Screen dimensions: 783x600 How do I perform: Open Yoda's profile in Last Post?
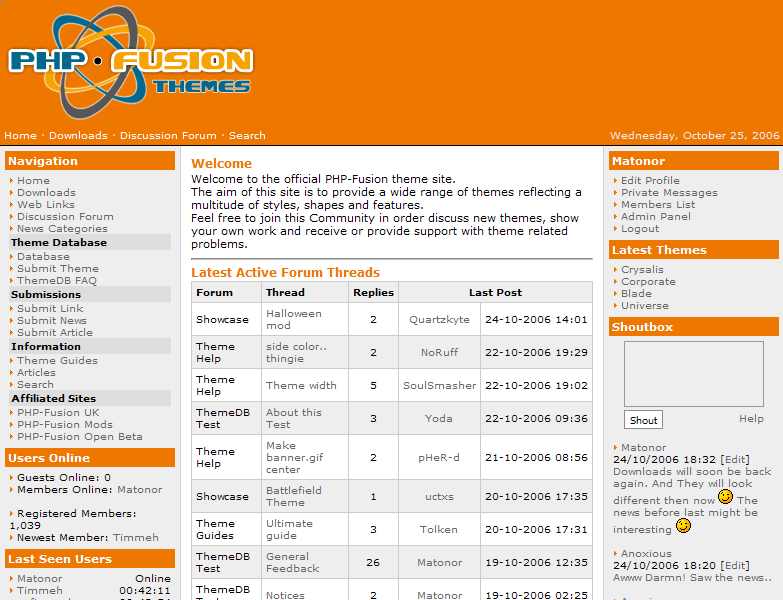[439, 418]
